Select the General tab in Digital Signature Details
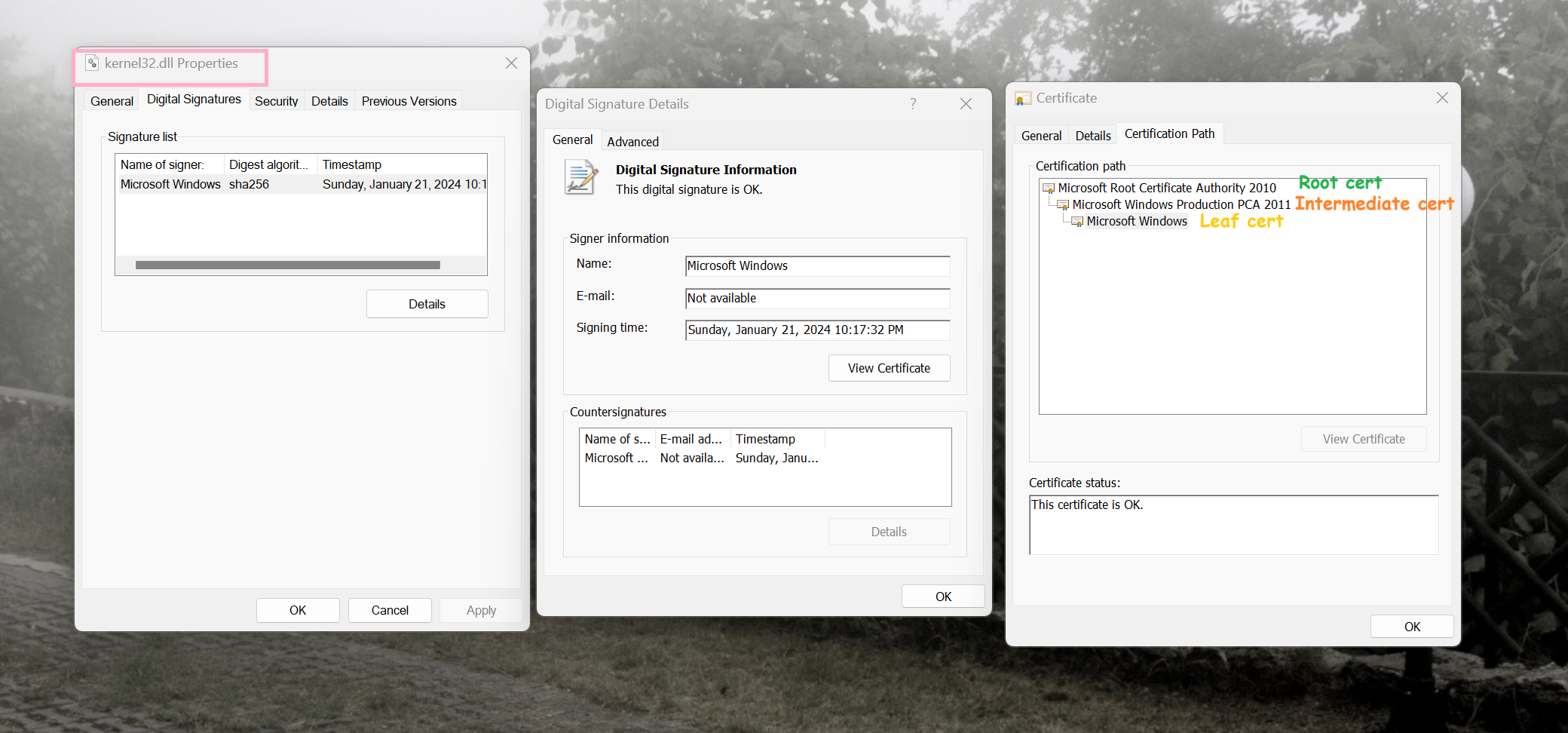This screenshot has width=1568, height=733. (572, 140)
